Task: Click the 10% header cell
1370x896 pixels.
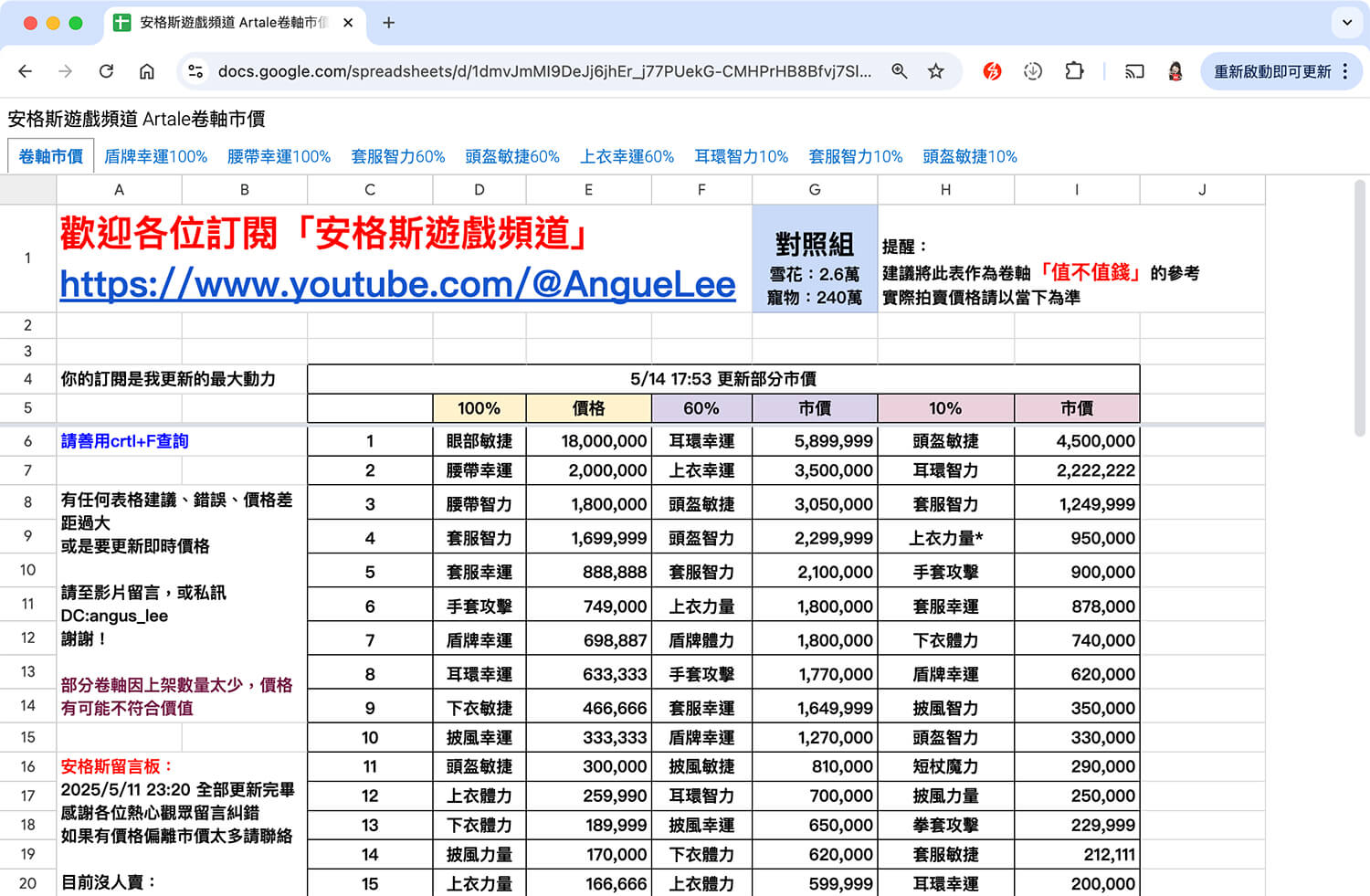Action: [x=945, y=408]
